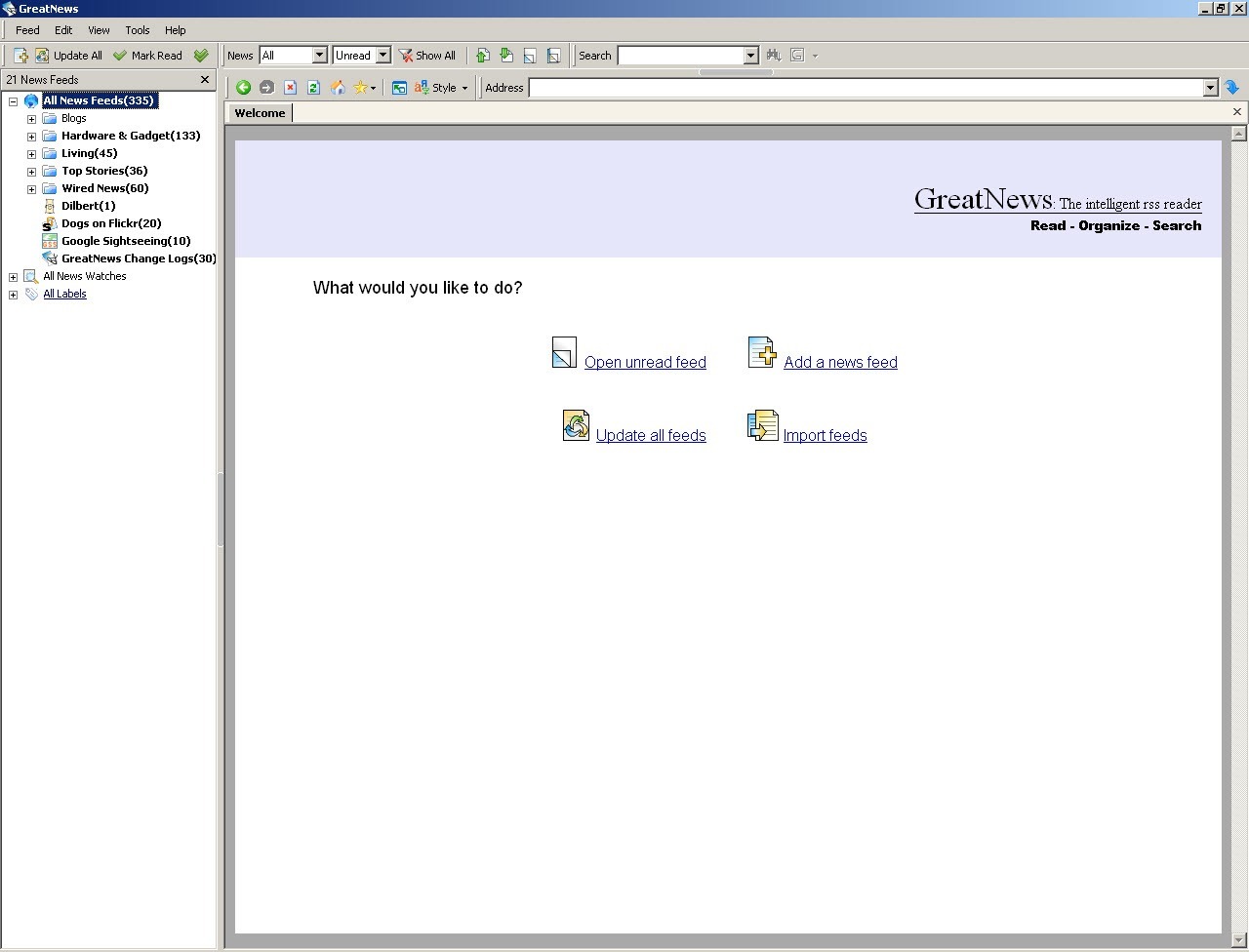Viewport: 1249px width, 952px height.
Task: Click the gray Forward navigation button
Action: pos(266,88)
